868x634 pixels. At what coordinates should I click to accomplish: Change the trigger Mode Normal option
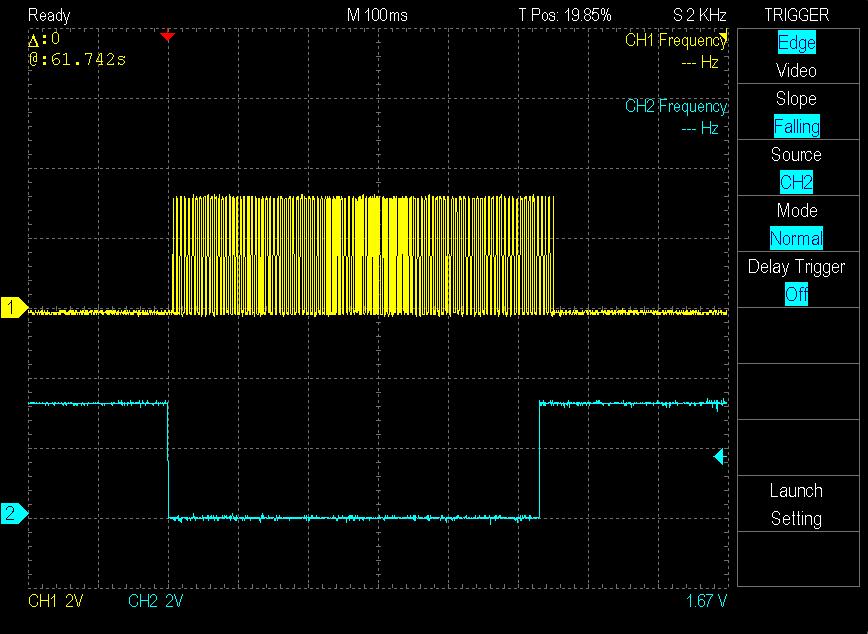796,238
